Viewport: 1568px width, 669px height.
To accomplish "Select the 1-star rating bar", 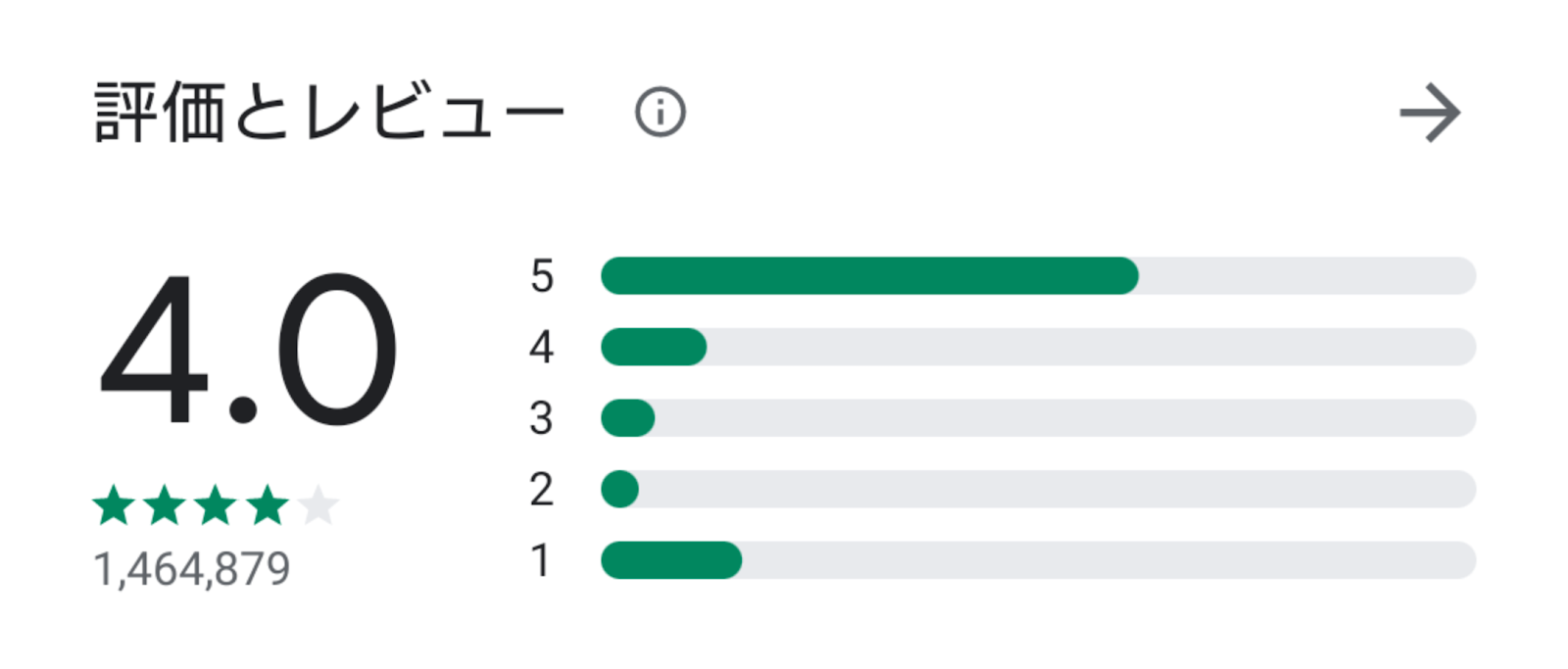I will point(1038,560).
